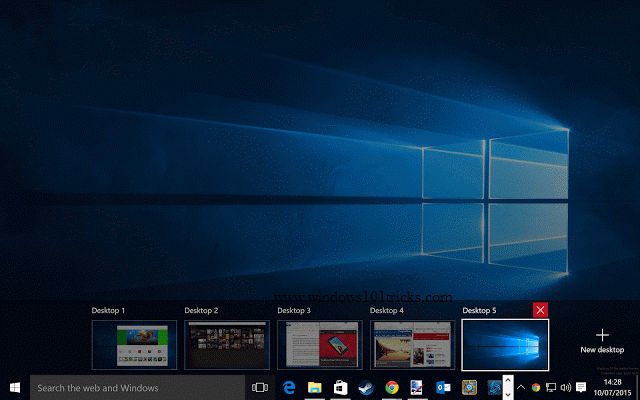Click the Search the web and Windows box
Viewport: 640px width, 400px height.
pos(138,387)
